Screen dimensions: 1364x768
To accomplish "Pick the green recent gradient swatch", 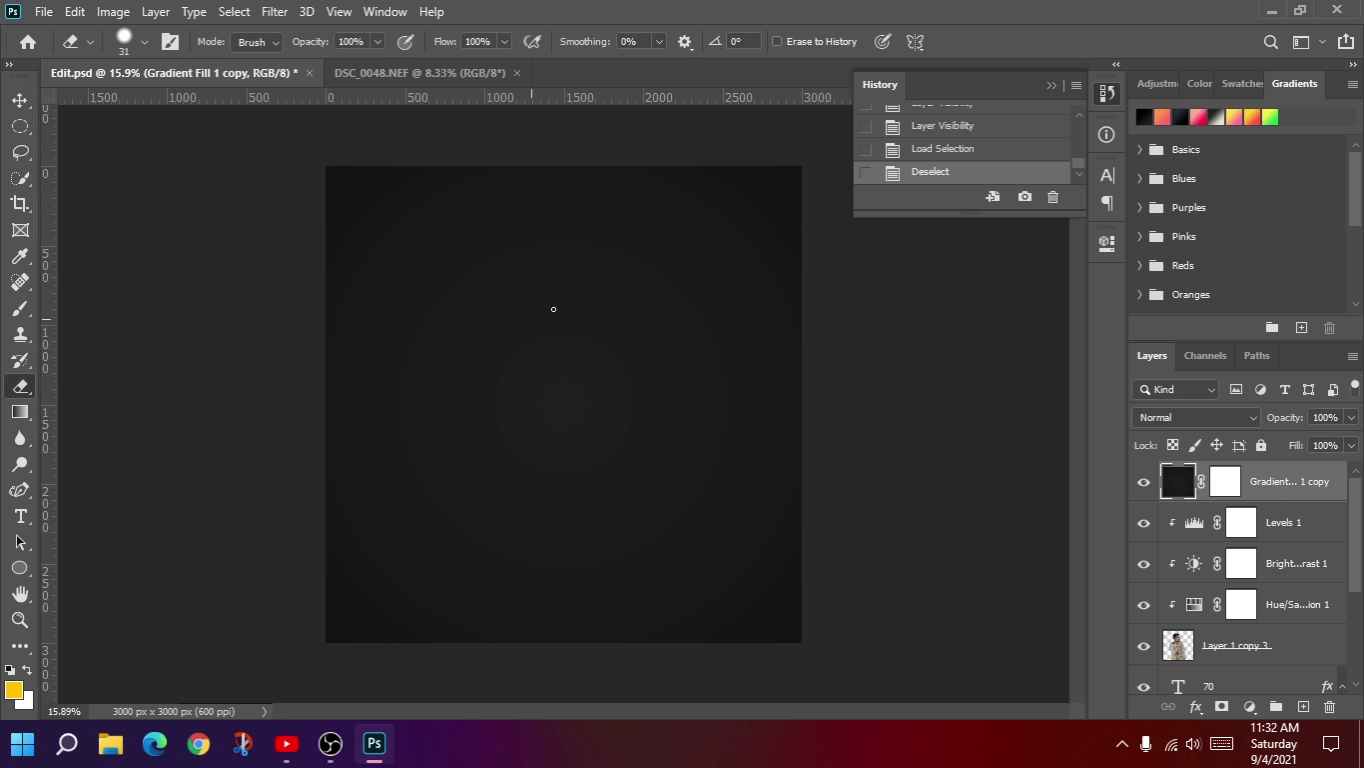I will pyautogui.click(x=1270, y=118).
